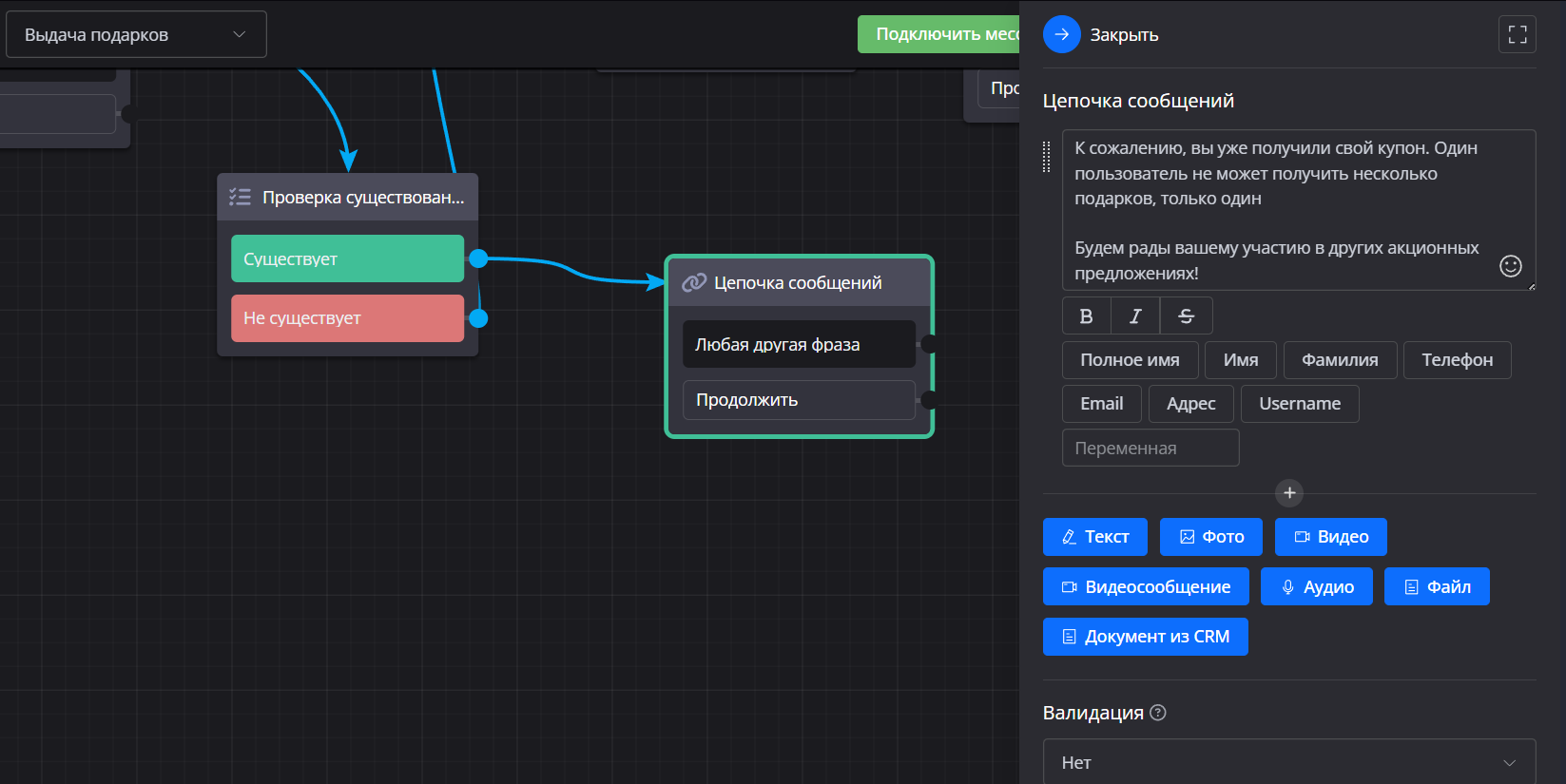Select the Существует green branch

tap(347, 258)
